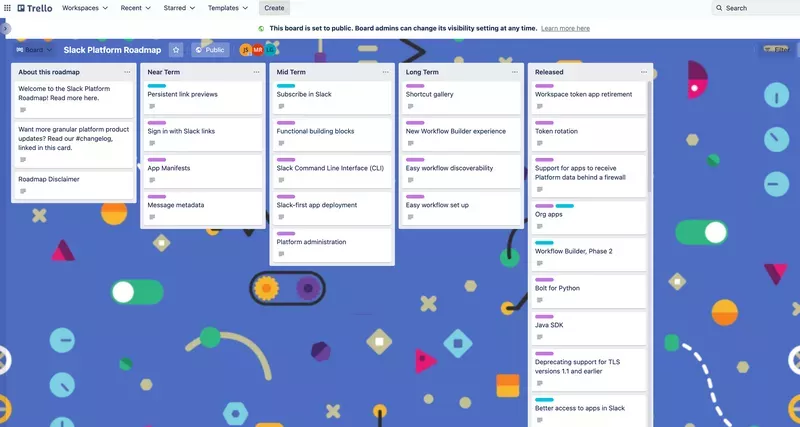The width and height of the screenshot is (800, 427).
Task: Open the Mid Term list menu
Action: [385, 72]
